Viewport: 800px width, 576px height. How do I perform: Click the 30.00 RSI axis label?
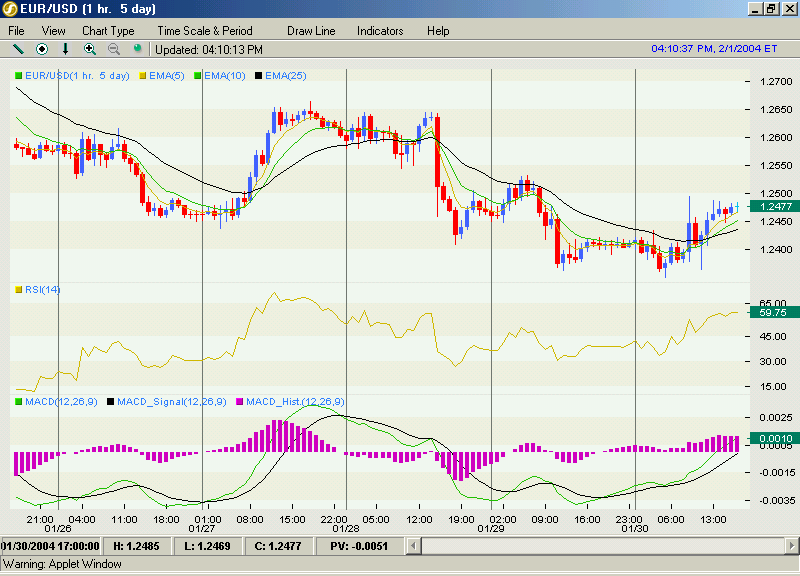point(773,362)
